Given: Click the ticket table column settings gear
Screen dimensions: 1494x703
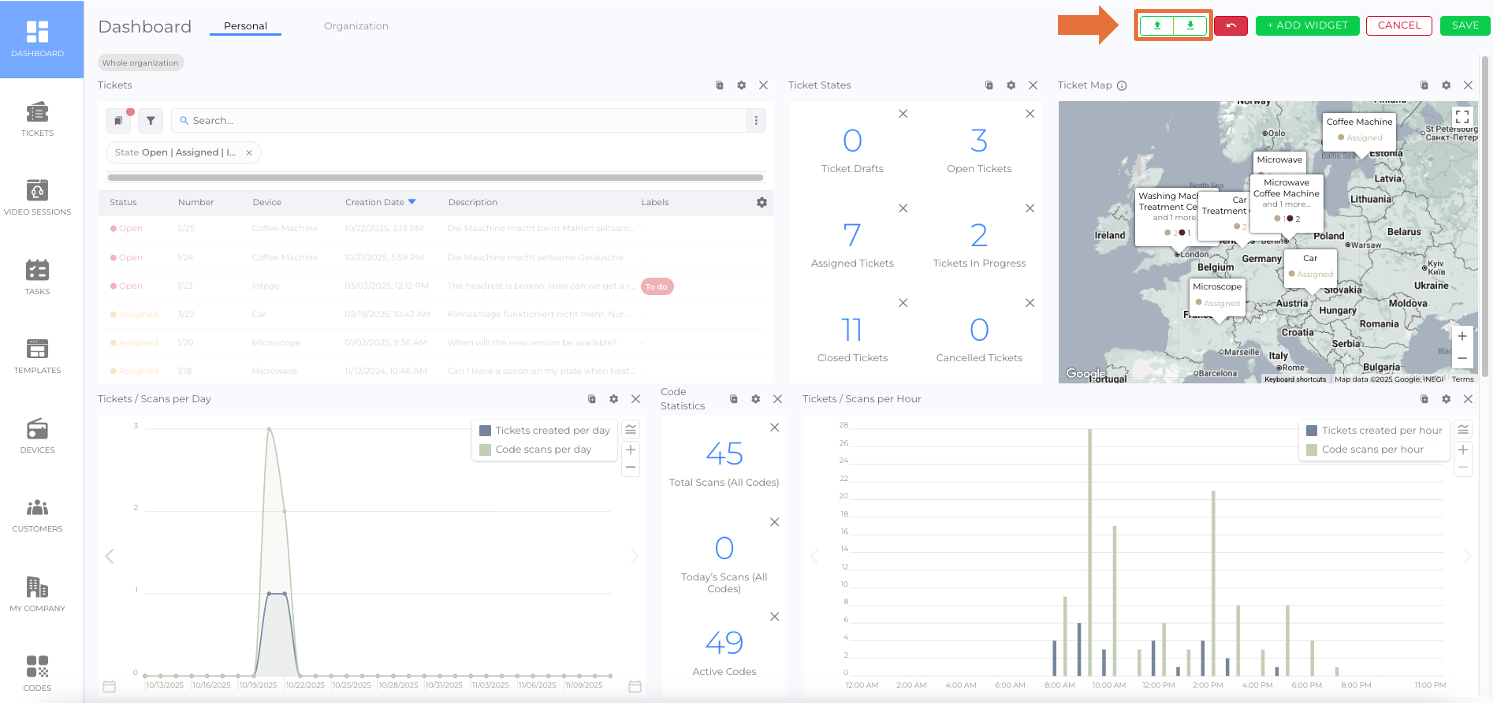Looking at the screenshot, I should point(762,202).
